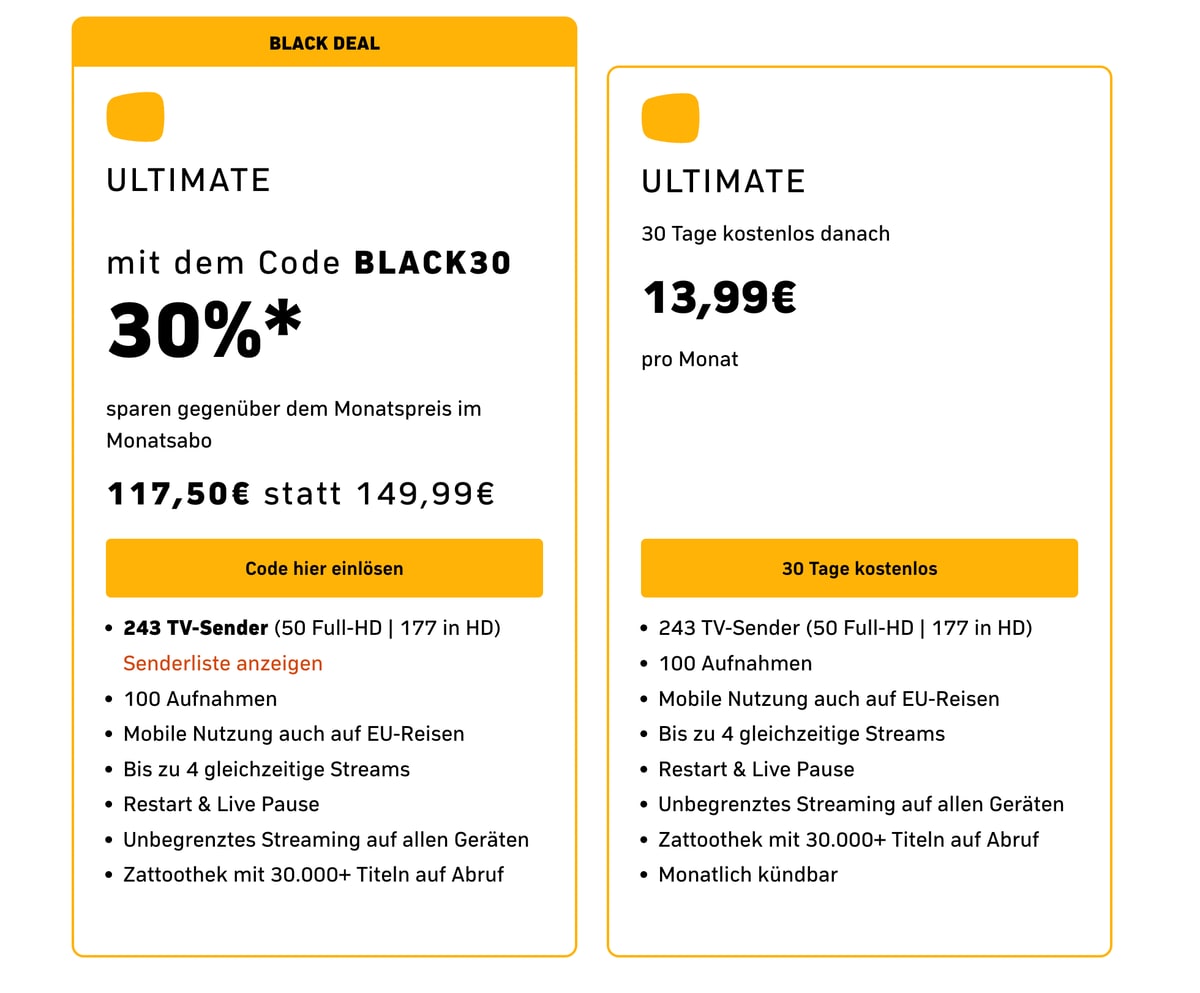Click the "pro Monat" label
The height and width of the screenshot is (993, 1200).
click(x=690, y=359)
